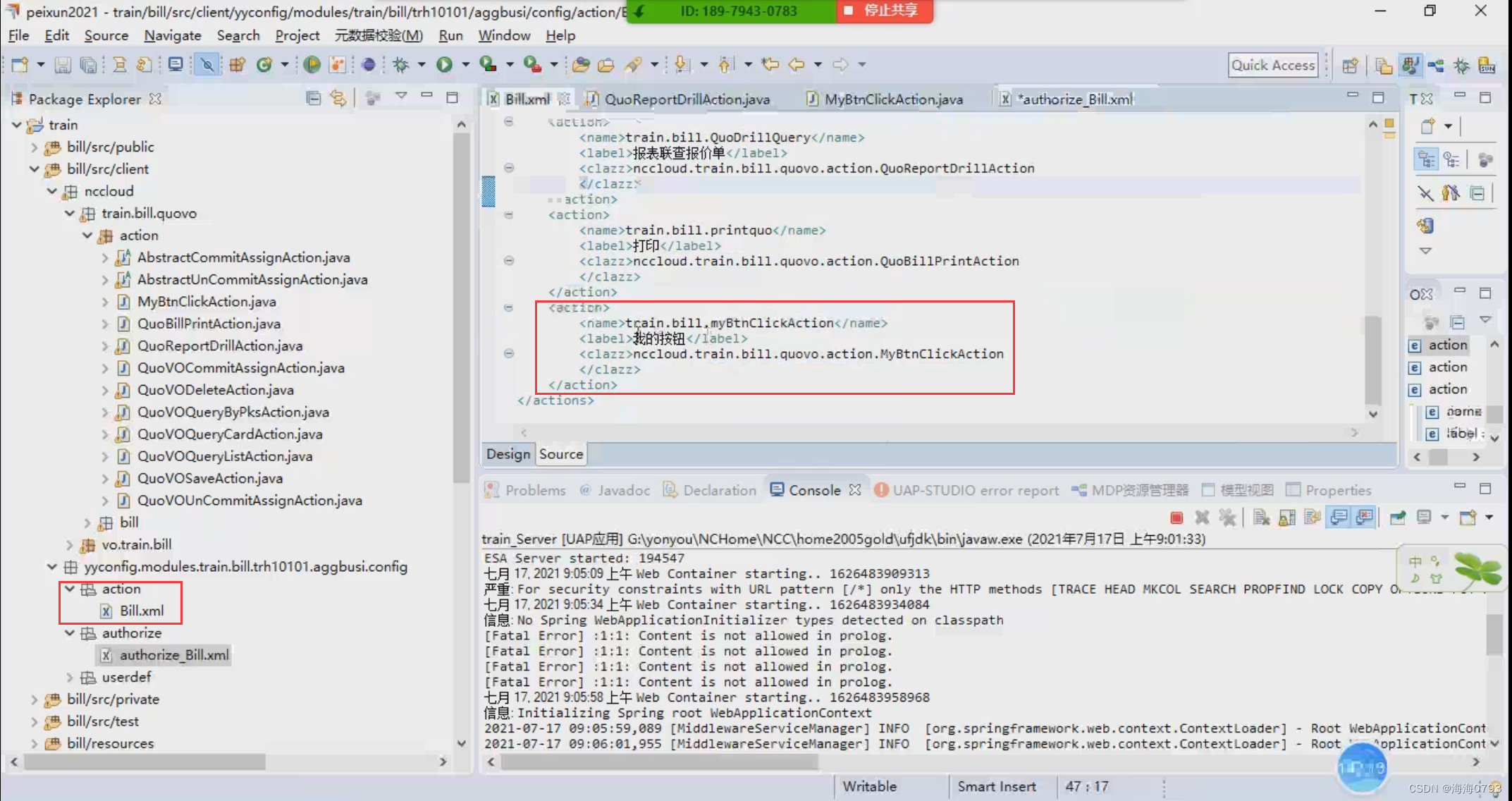Click Collapse All in Package Explorer
The width and height of the screenshot is (1512, 801).
tap(314, 98)
